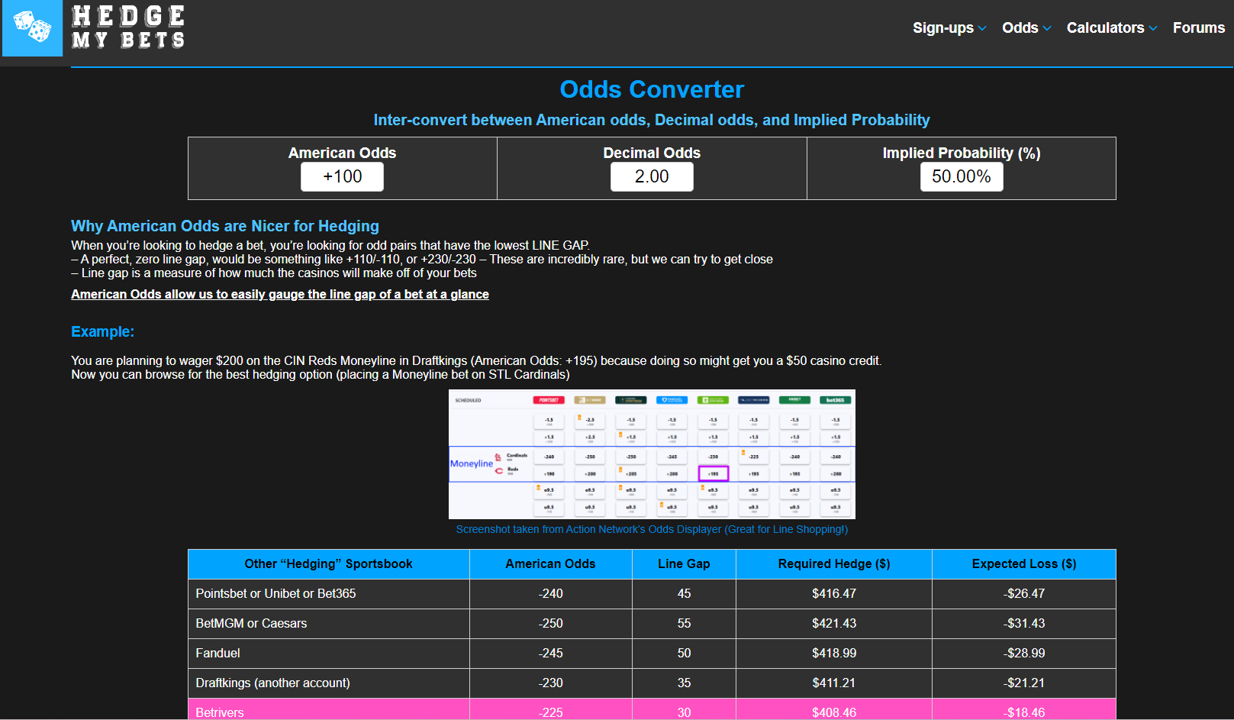The width and height of the screenshot is (1234, 720).
Task: Expand the Sign-ups dropdown chevron
Action: [982, 29]
